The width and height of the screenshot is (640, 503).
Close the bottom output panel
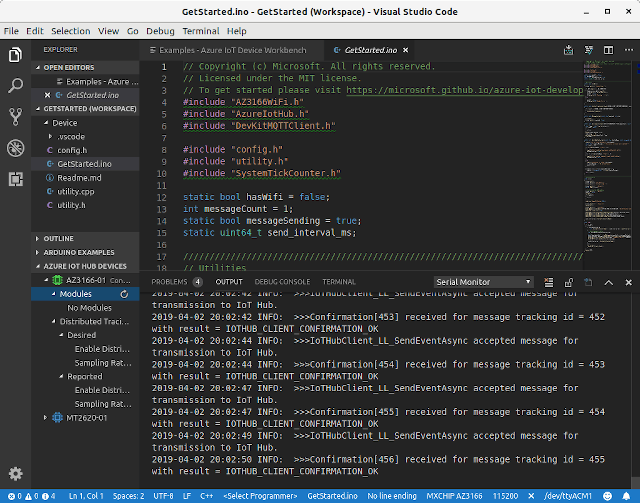coord(629,282)
